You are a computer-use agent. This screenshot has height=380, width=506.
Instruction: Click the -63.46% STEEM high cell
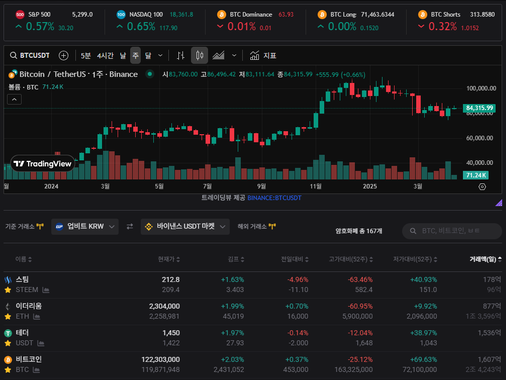click(360, 280)
